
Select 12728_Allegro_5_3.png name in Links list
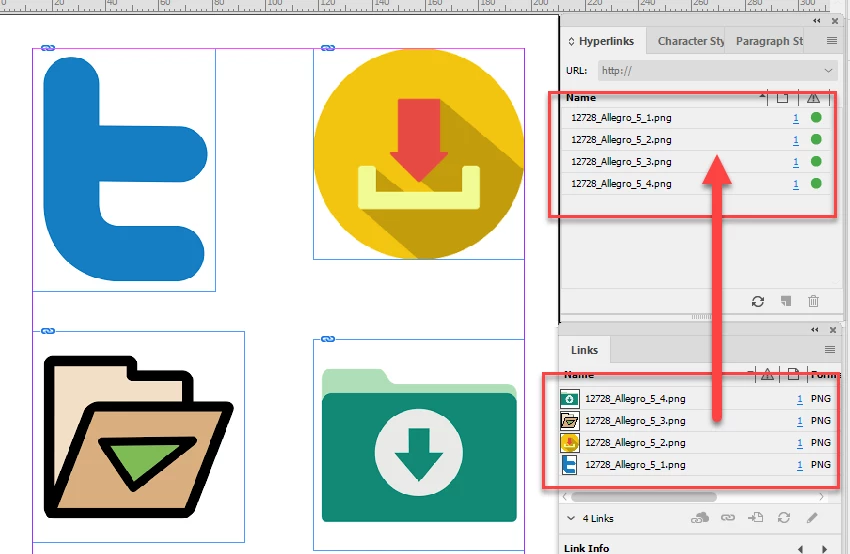[635, 421]
